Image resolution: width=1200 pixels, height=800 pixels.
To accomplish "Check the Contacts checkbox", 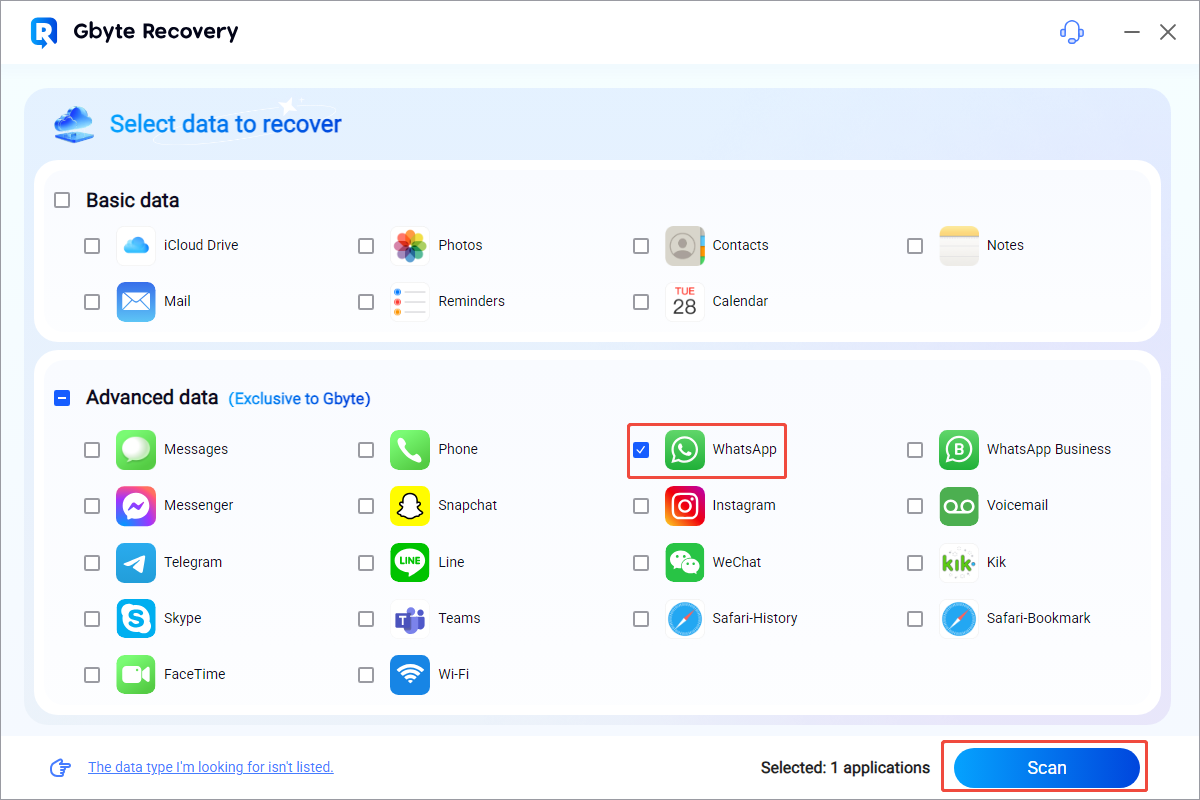I will point(641,246).
